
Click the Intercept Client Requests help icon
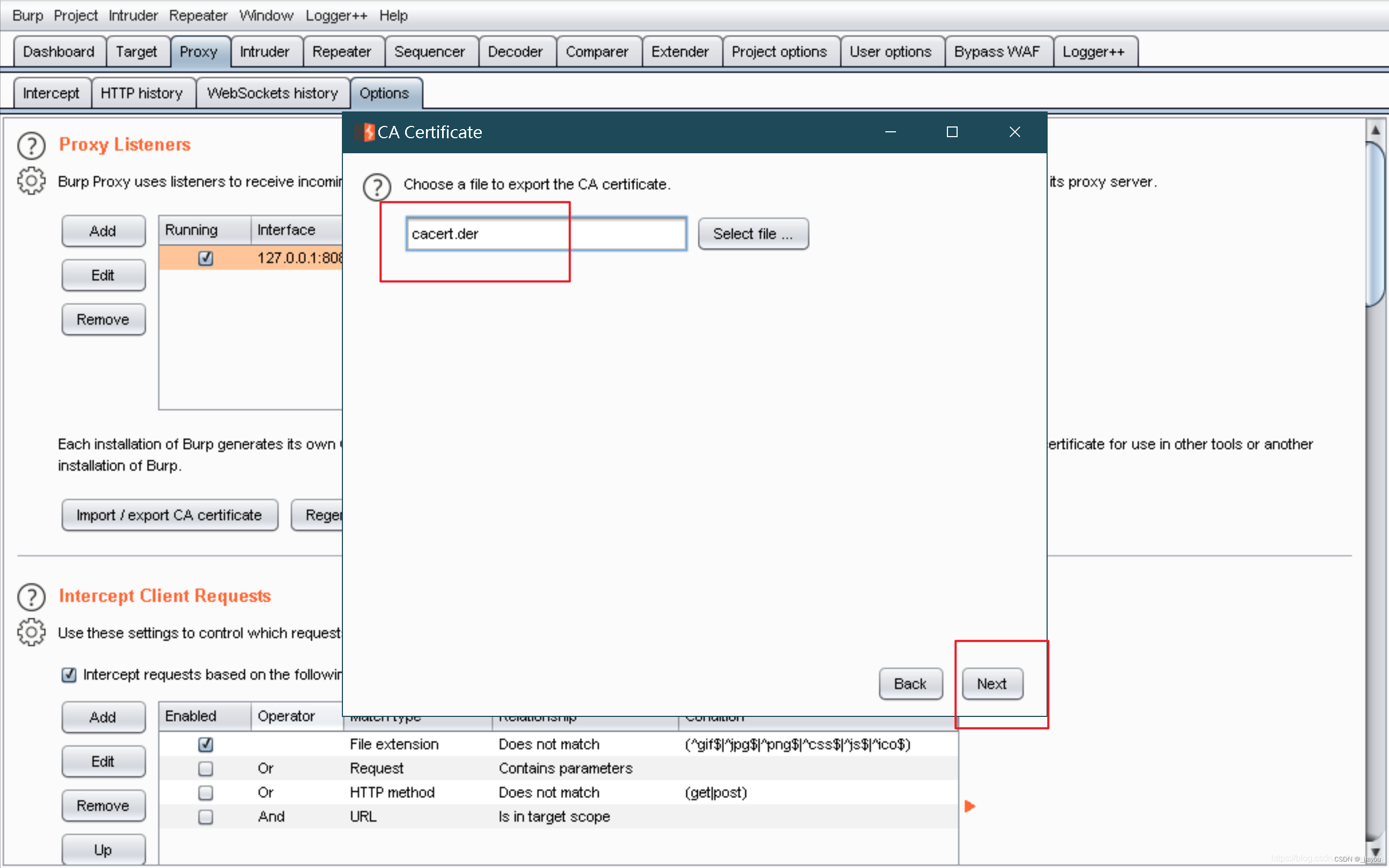[x=31, y=597]
